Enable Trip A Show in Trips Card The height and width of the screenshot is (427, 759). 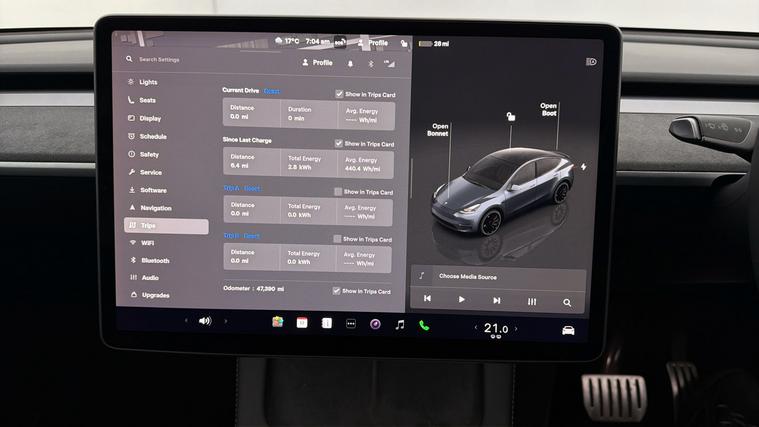click(x=339, y=191)
